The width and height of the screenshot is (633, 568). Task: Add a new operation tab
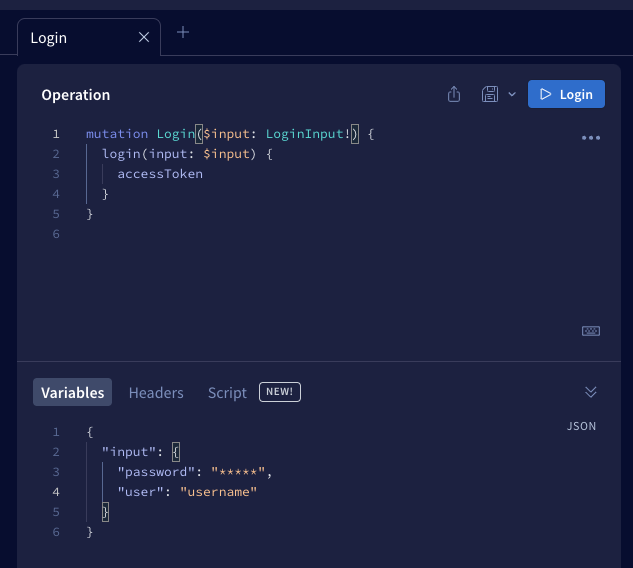click(x=183, y=32)
